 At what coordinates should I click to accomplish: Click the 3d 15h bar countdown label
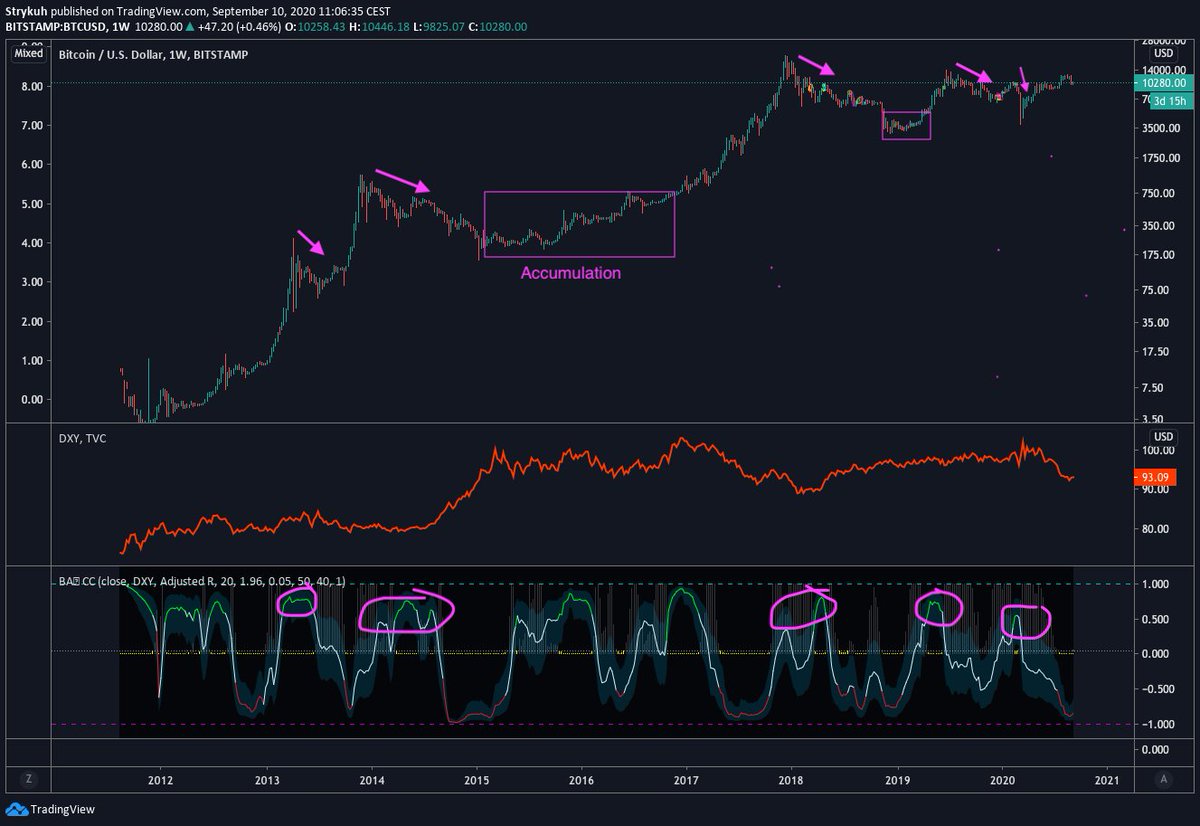1170,101
